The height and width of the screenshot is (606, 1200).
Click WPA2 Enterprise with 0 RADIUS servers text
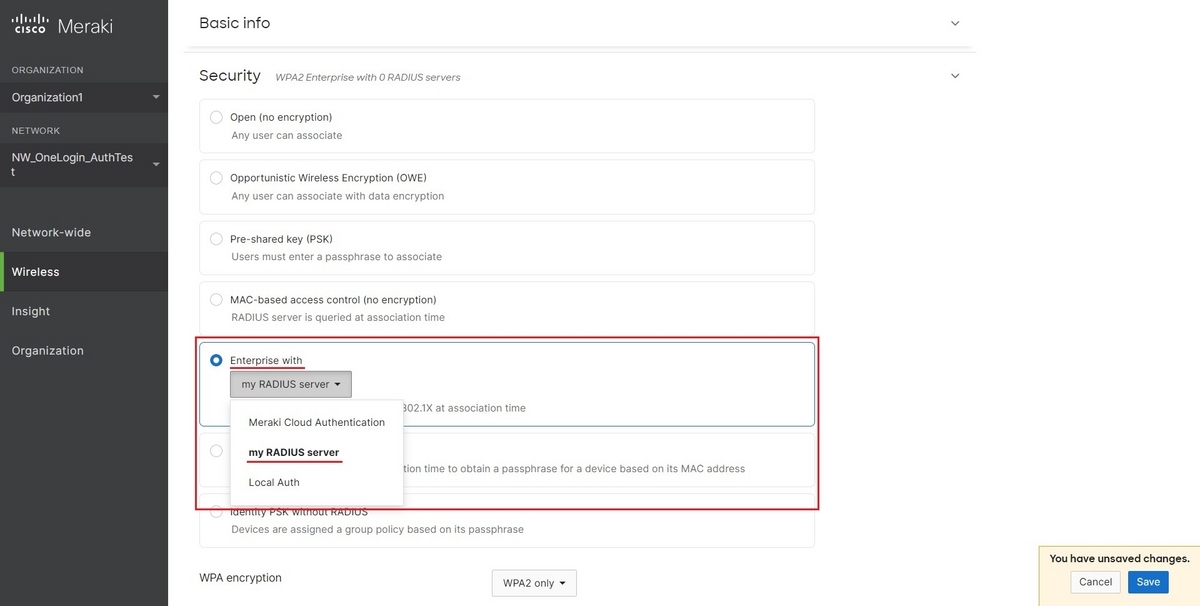tap(368, 77)
